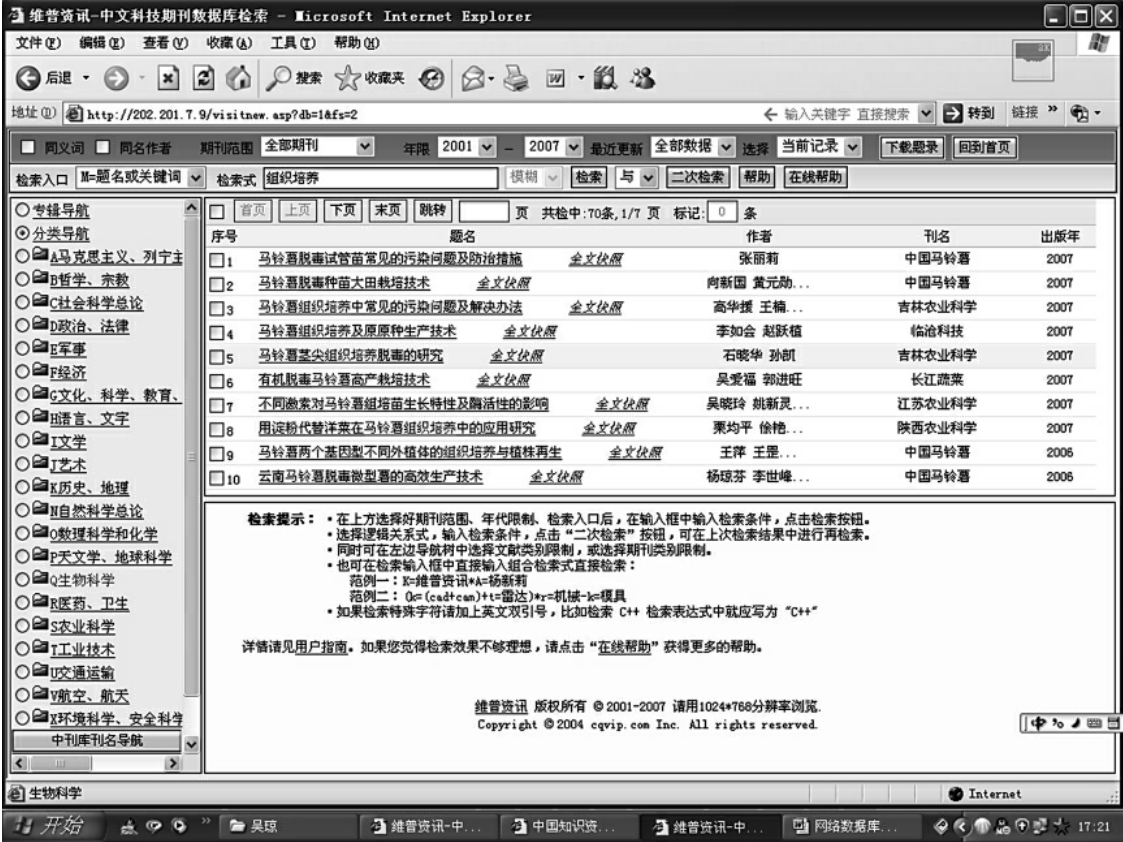Open the 帮助(H) menu
Screen dimensions: 1123x842
357,43
